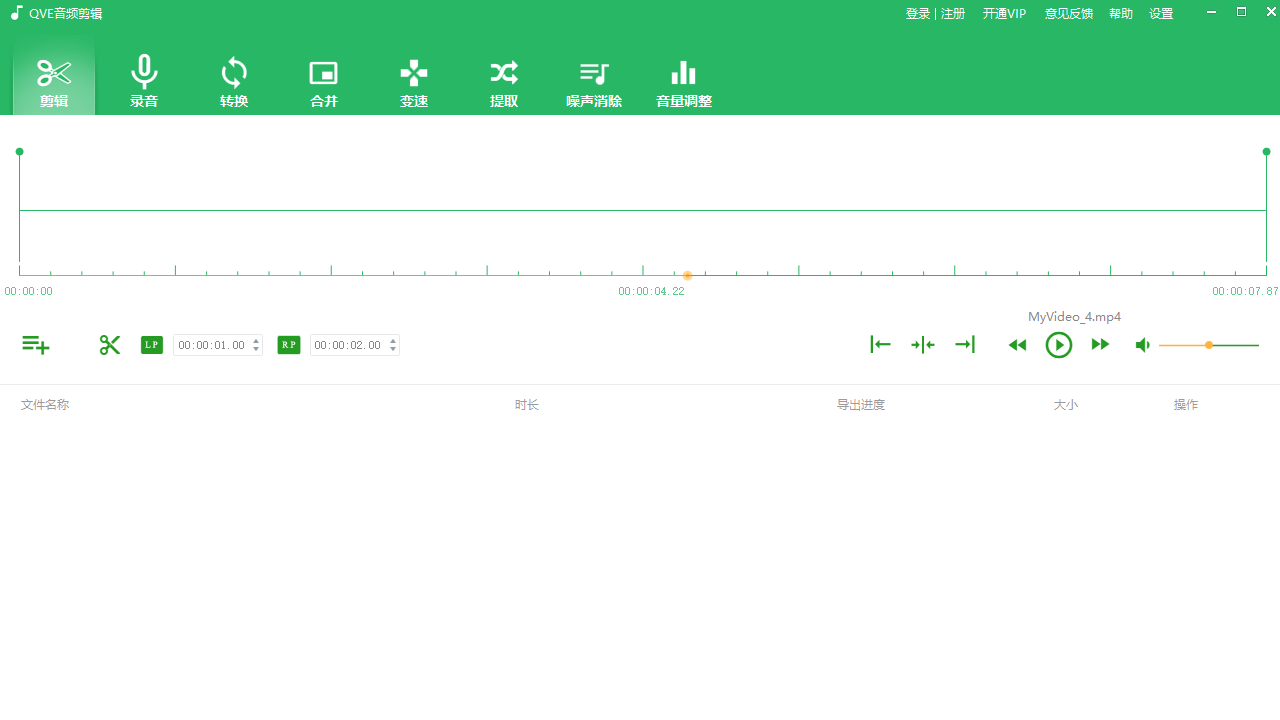Jump to selection start icon

coord(880,345)
